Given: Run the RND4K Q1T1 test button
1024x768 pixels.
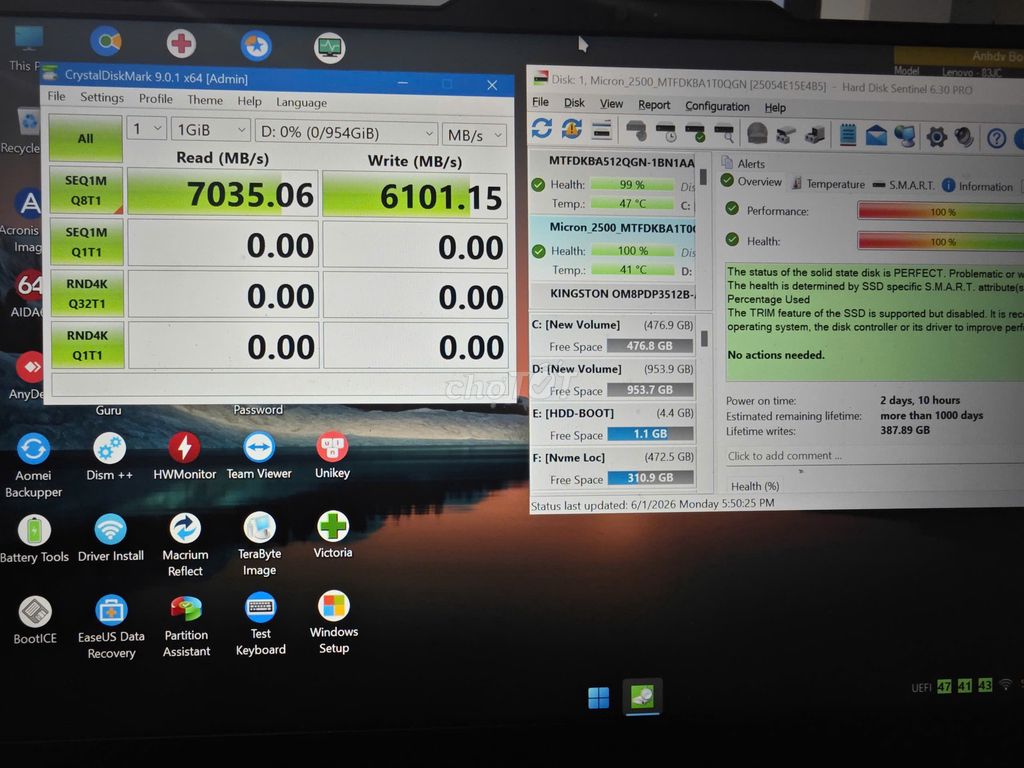Looking at the screenshot, I should pyautogui.click(x=88, y=345).
